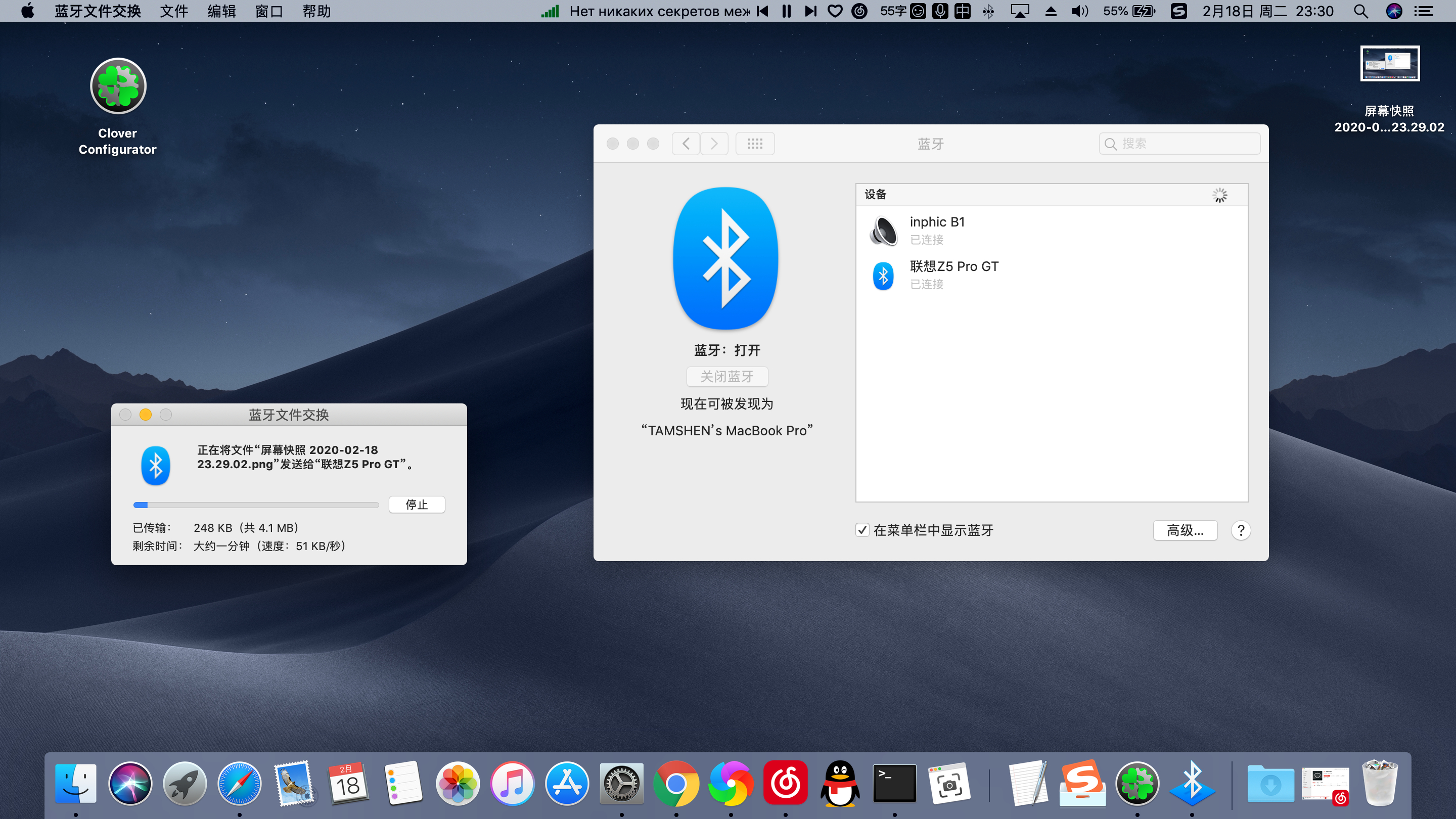The width and height of the screenshot is (1456, 819).
Task: Open Photos in the Dock
Action: [x=458, y=784]
